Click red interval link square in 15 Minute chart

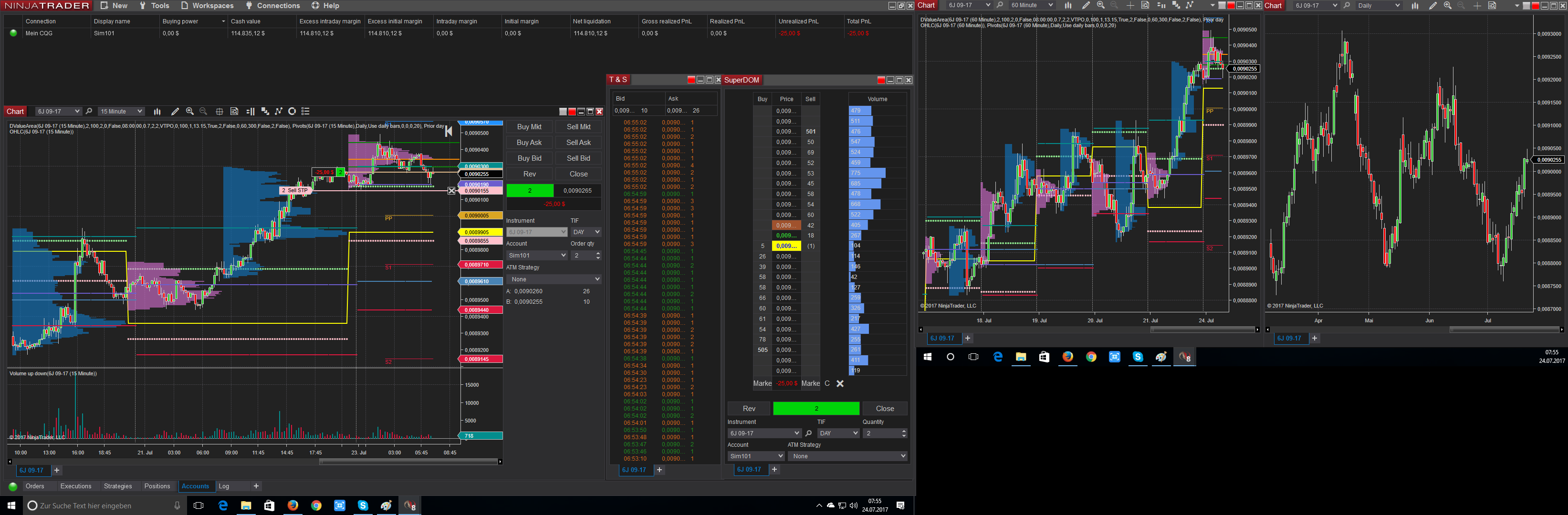point(572,112)
